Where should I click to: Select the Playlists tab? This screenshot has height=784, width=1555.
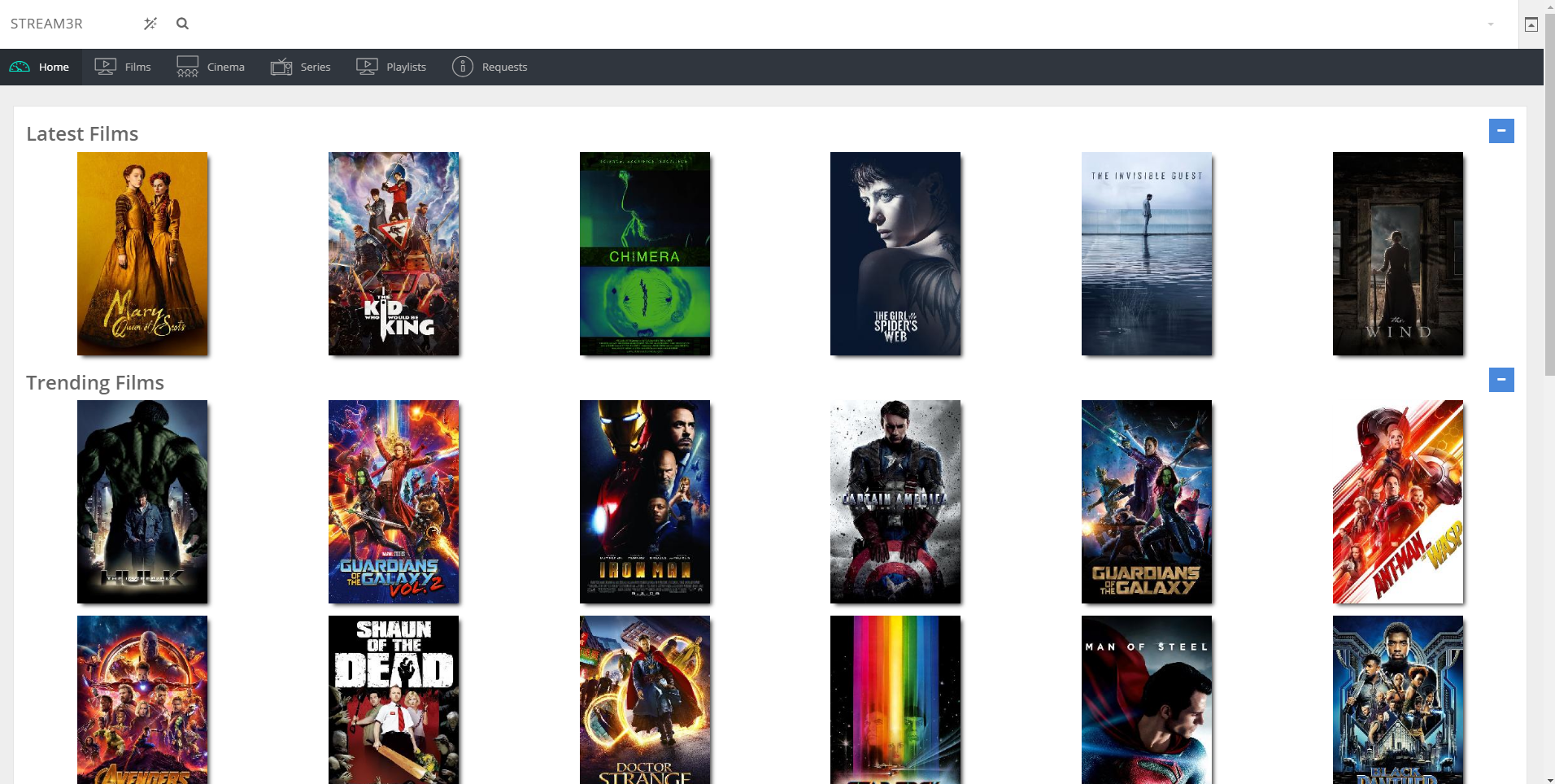[x=391, y=67]
